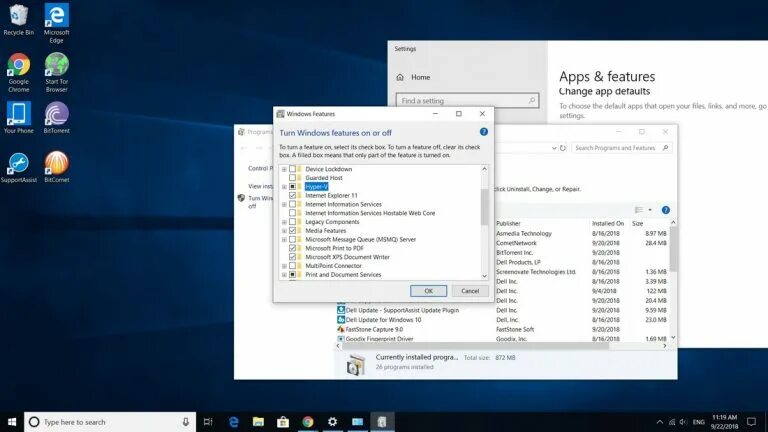
Task: Expand the Legacy Components node
Action: [x=284, y=222]
